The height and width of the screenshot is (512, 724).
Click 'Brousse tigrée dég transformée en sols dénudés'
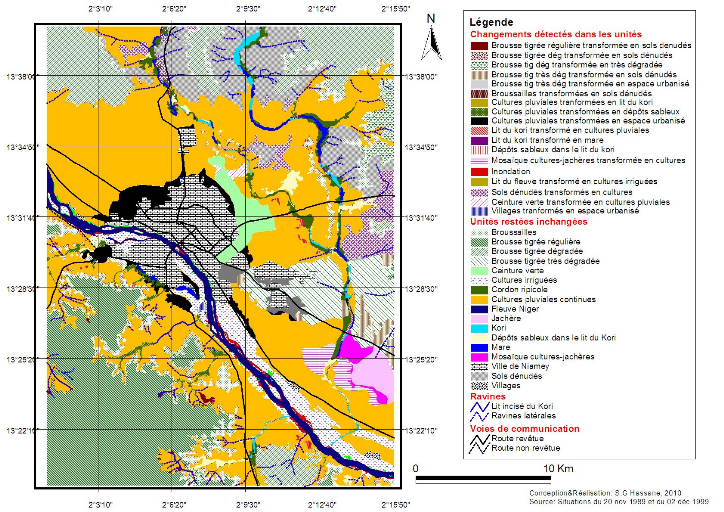(582, 55)
